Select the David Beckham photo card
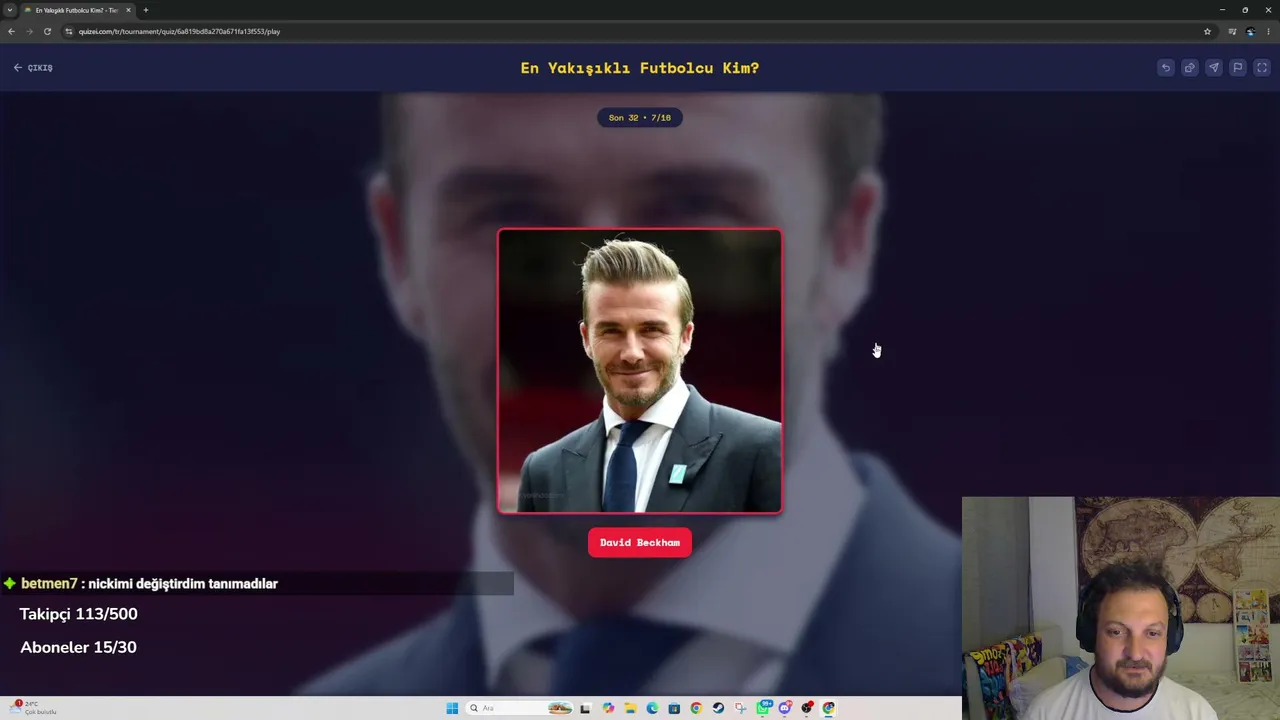 640,371
